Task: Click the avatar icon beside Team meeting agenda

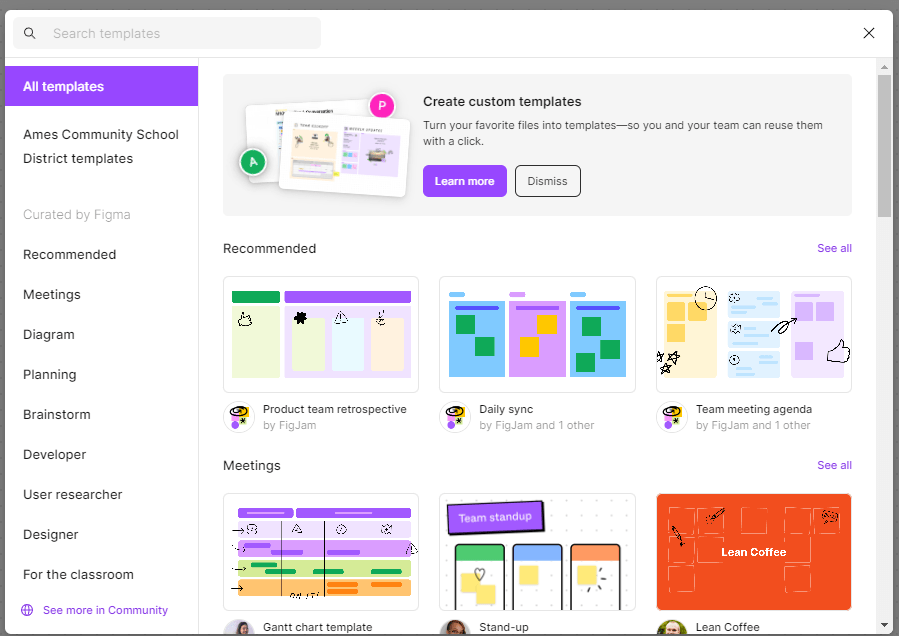Action: point(671,417)
